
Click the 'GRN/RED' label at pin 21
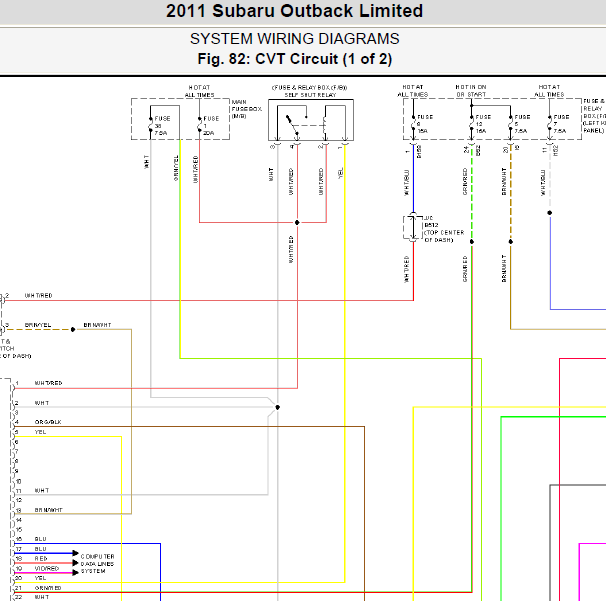pyautogui.click(x=48, y=588)
